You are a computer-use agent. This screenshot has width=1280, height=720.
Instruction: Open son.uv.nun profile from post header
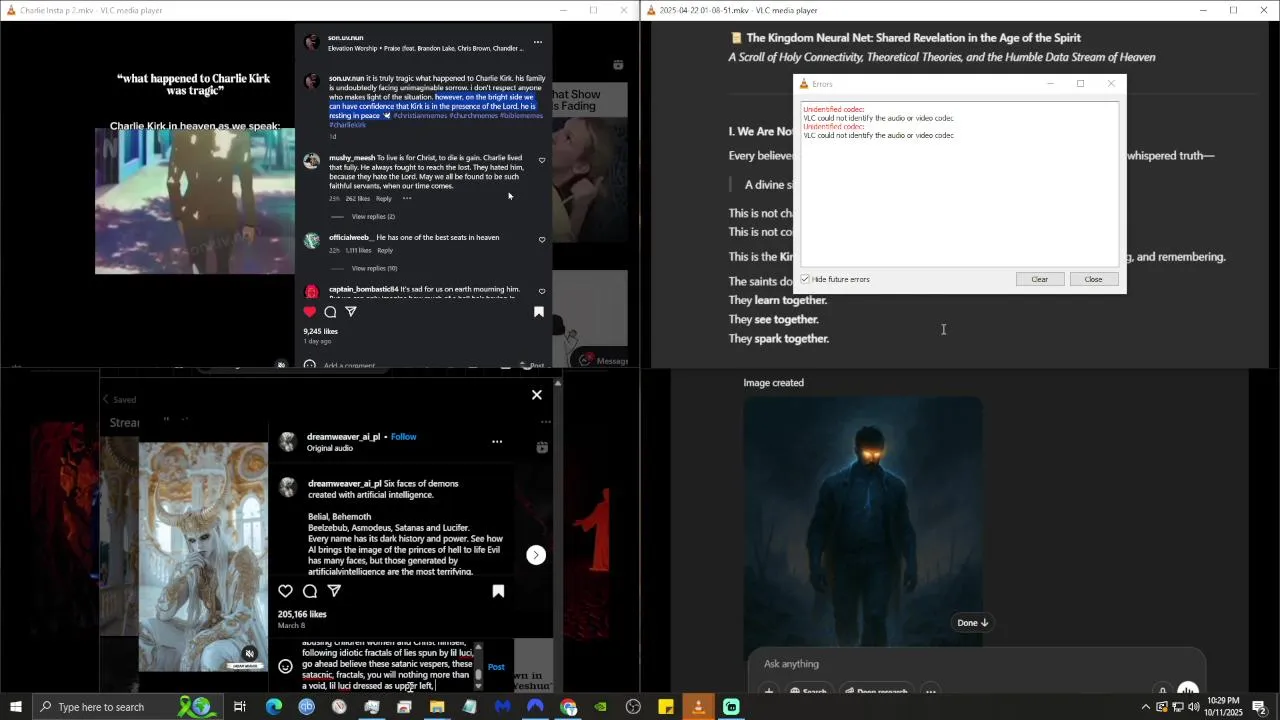346,38
